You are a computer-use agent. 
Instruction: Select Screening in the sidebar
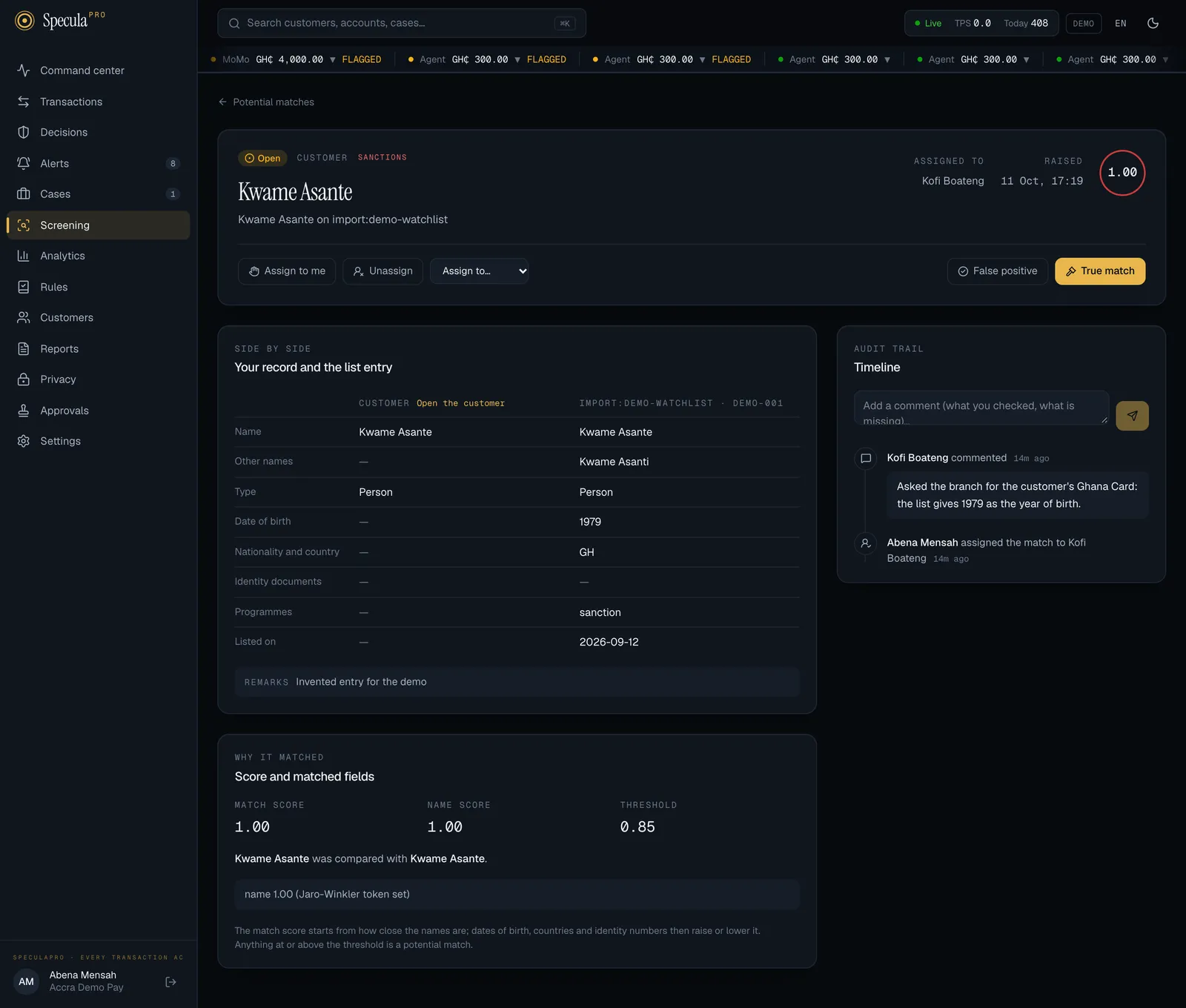(98, 225)
